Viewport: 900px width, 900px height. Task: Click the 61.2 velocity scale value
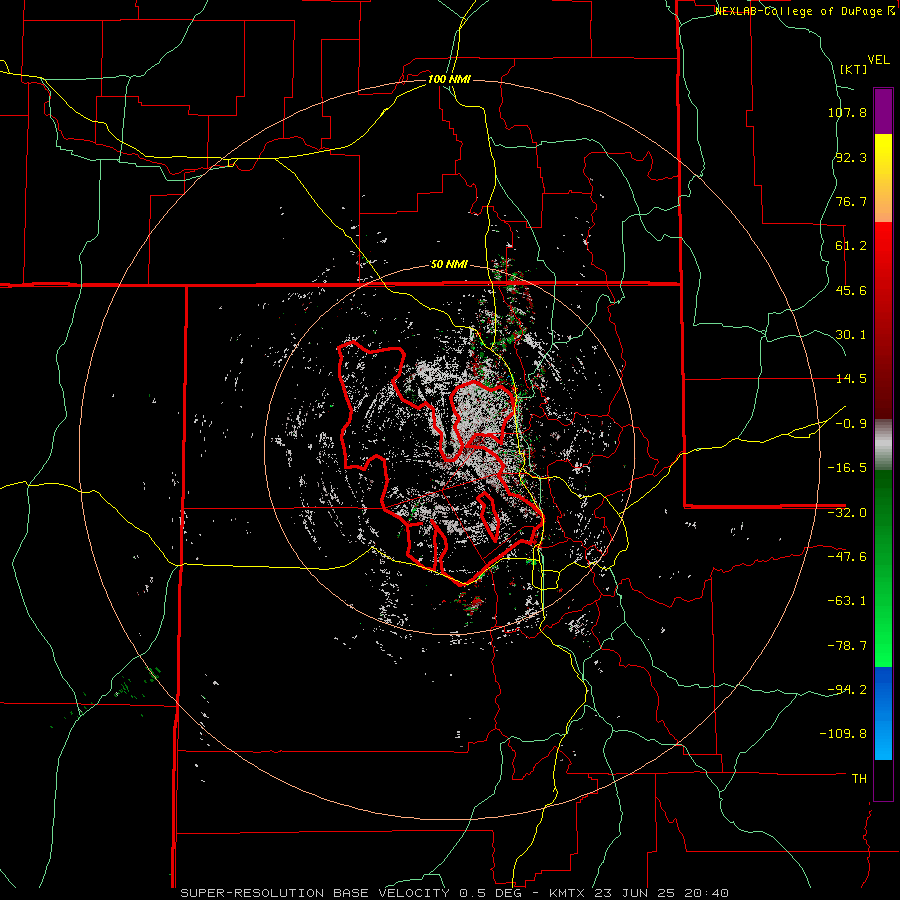(x=851, y=246)
